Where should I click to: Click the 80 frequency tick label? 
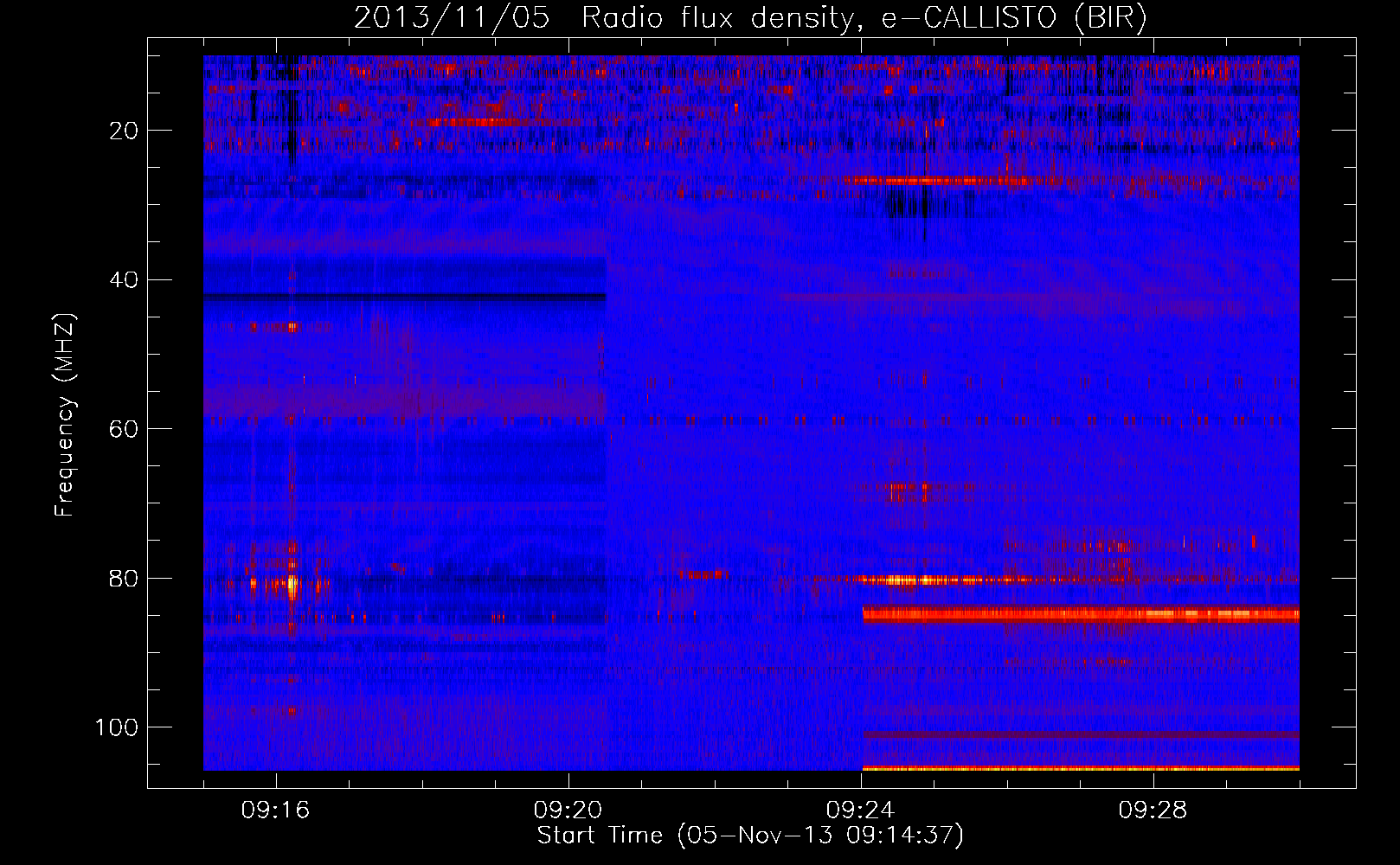pyautogui.click(x=124, y=578)
